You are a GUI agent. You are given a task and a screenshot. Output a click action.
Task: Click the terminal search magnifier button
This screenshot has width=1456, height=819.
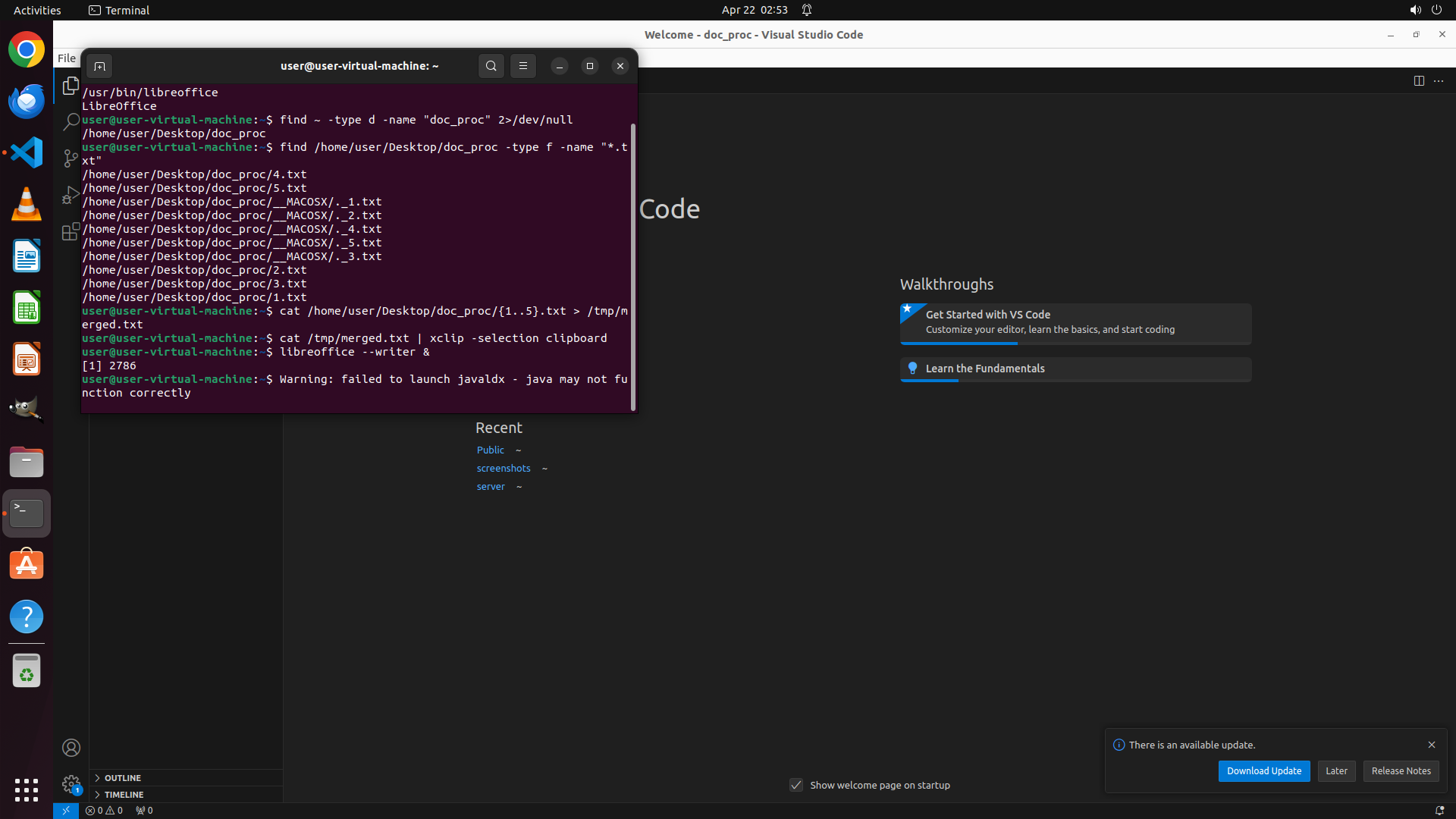[491, 66]
